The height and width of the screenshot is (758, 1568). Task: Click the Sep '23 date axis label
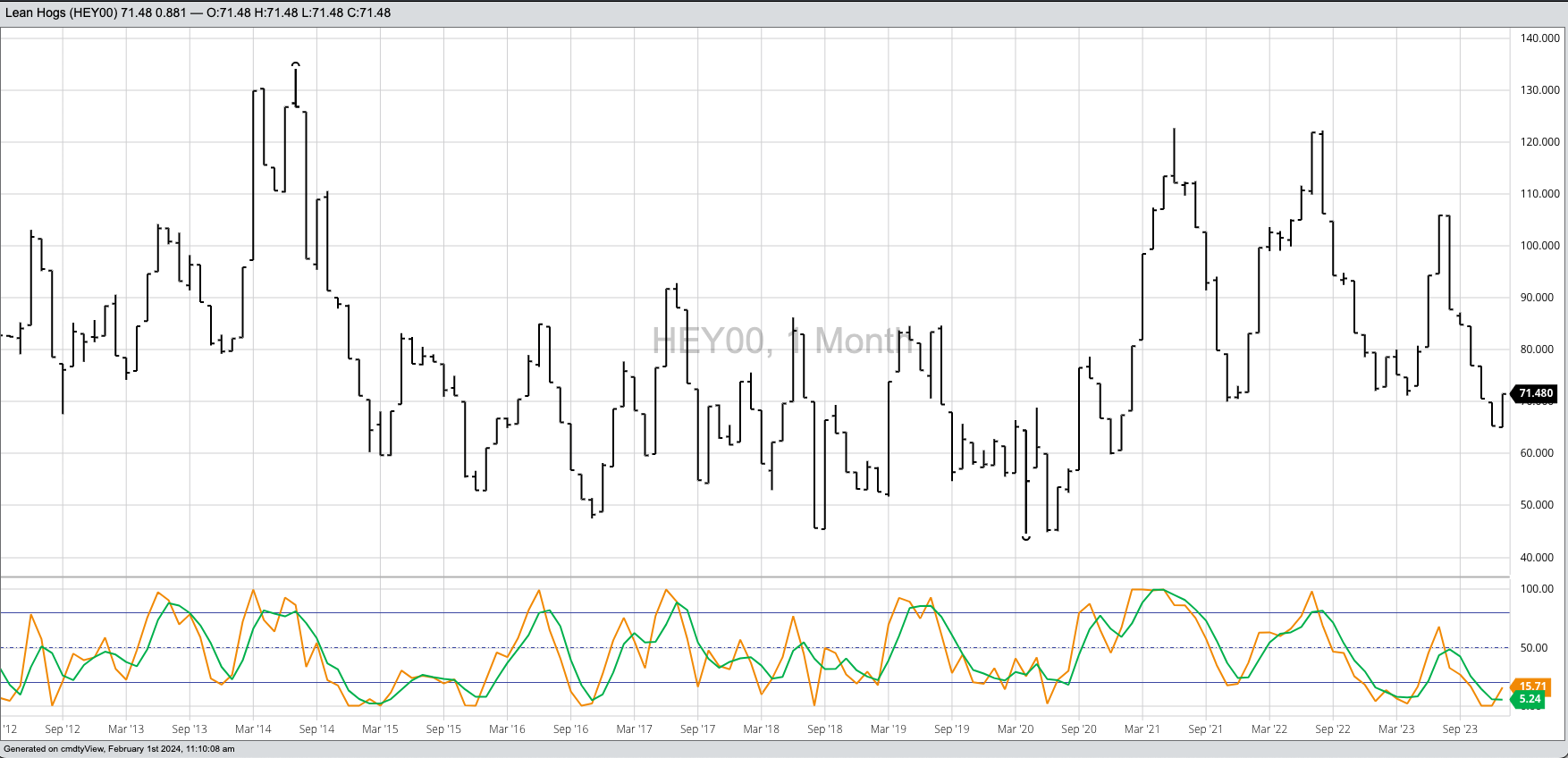[x=1459, y=729]
